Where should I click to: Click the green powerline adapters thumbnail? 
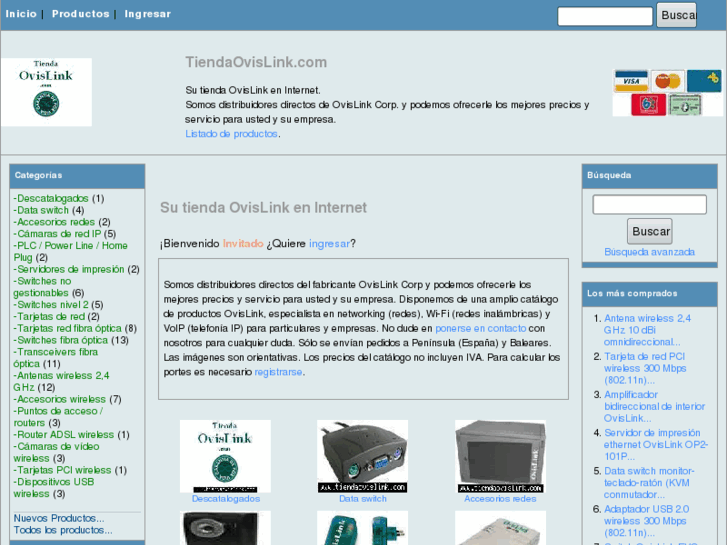click(x=363, y=528)
